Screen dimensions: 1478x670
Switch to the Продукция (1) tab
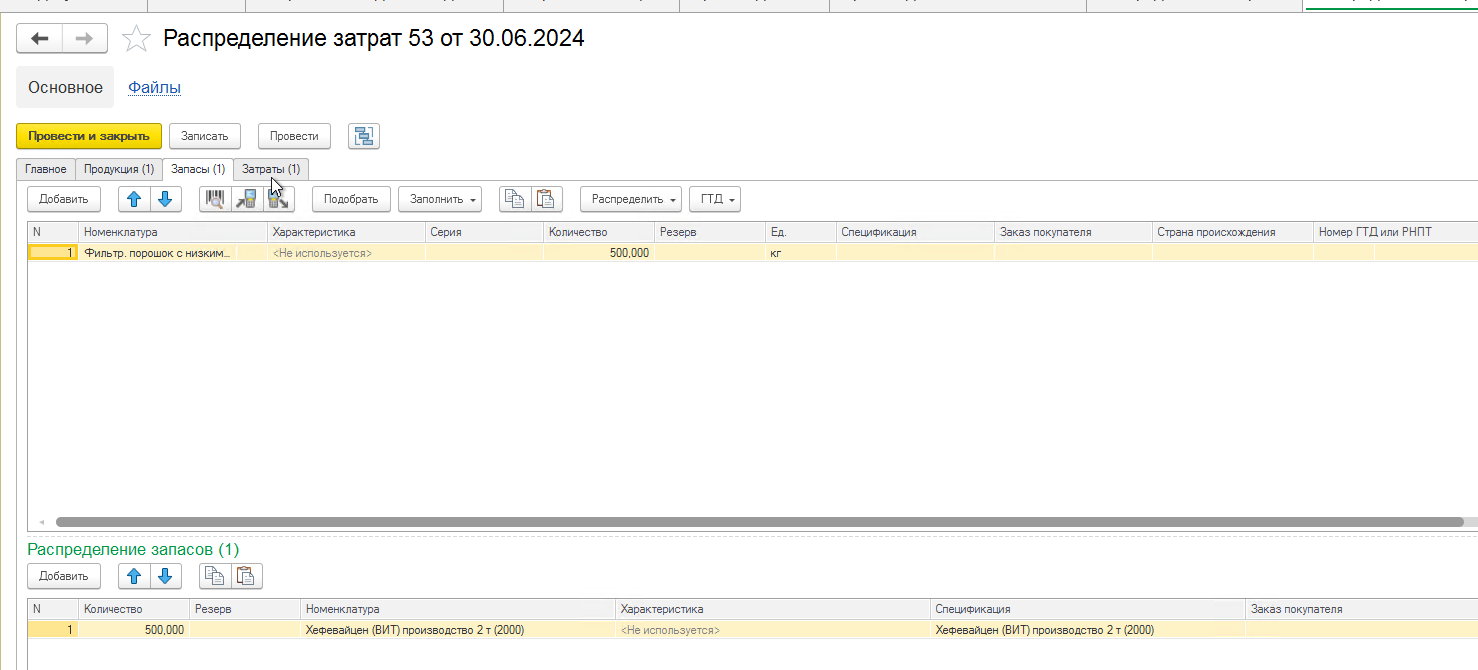tap(119, 169)
